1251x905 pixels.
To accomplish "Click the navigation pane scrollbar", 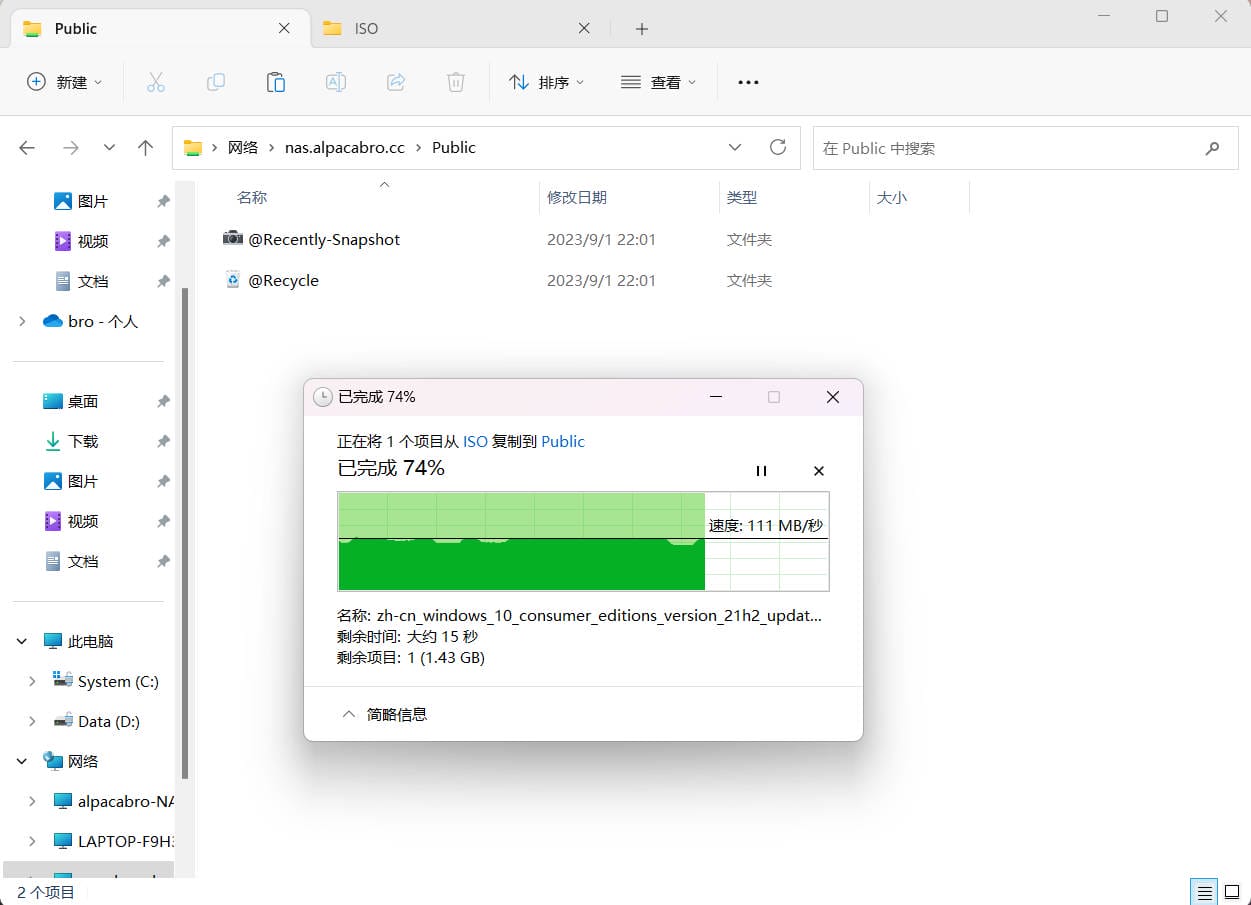I will pyautogui.click(x=184, y=531).
